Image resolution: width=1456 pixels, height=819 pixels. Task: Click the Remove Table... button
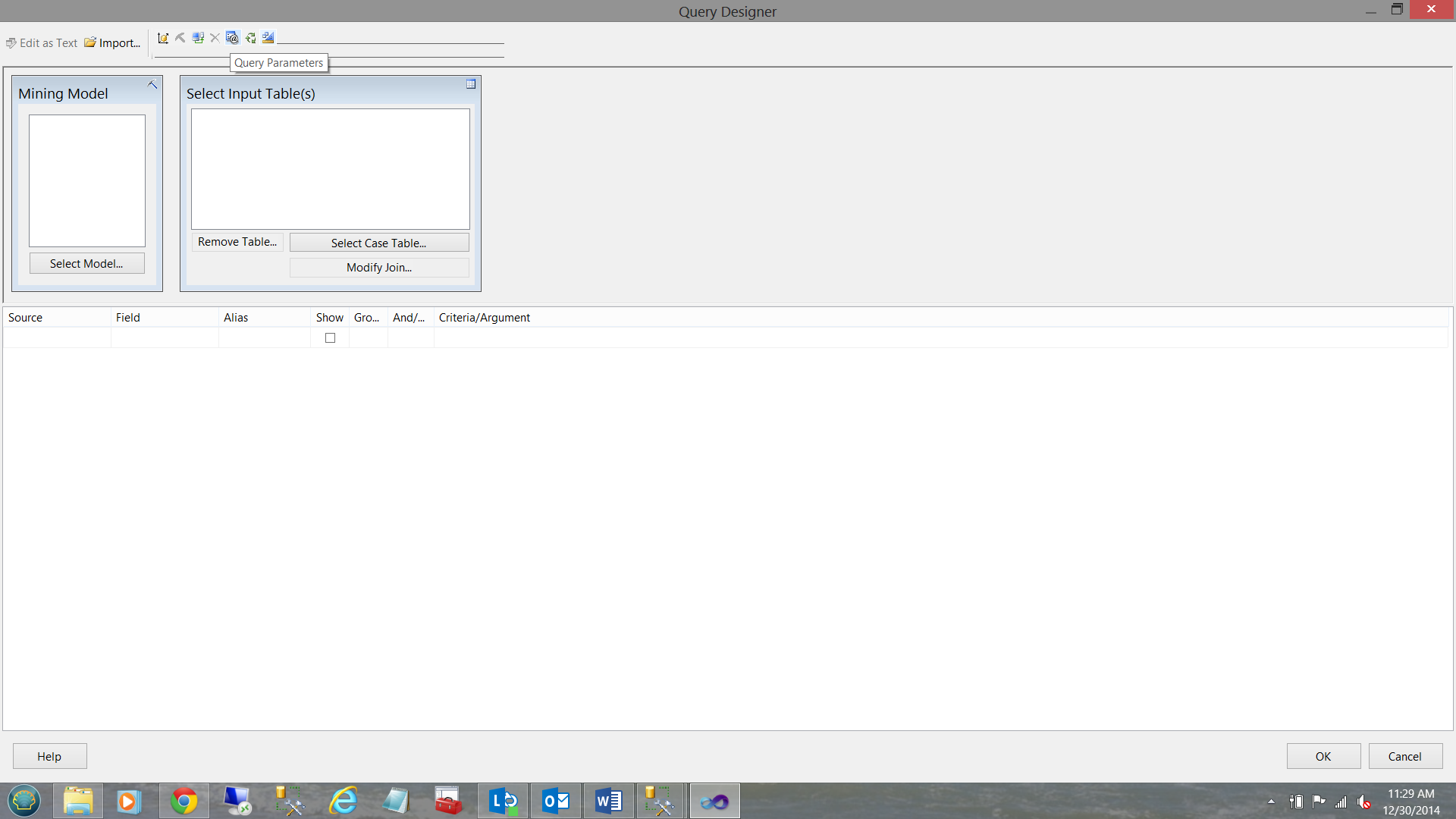(237, 242)
